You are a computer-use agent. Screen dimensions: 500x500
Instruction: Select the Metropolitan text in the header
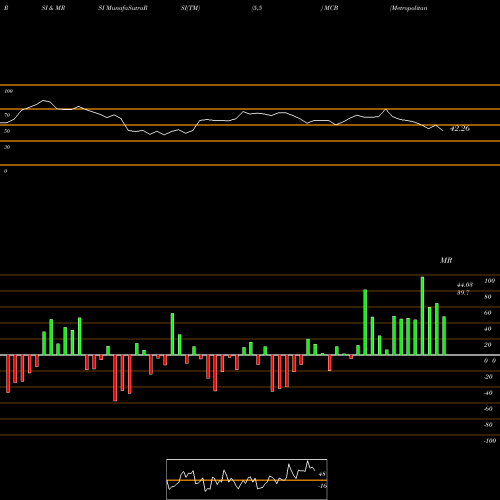[409, 8]
